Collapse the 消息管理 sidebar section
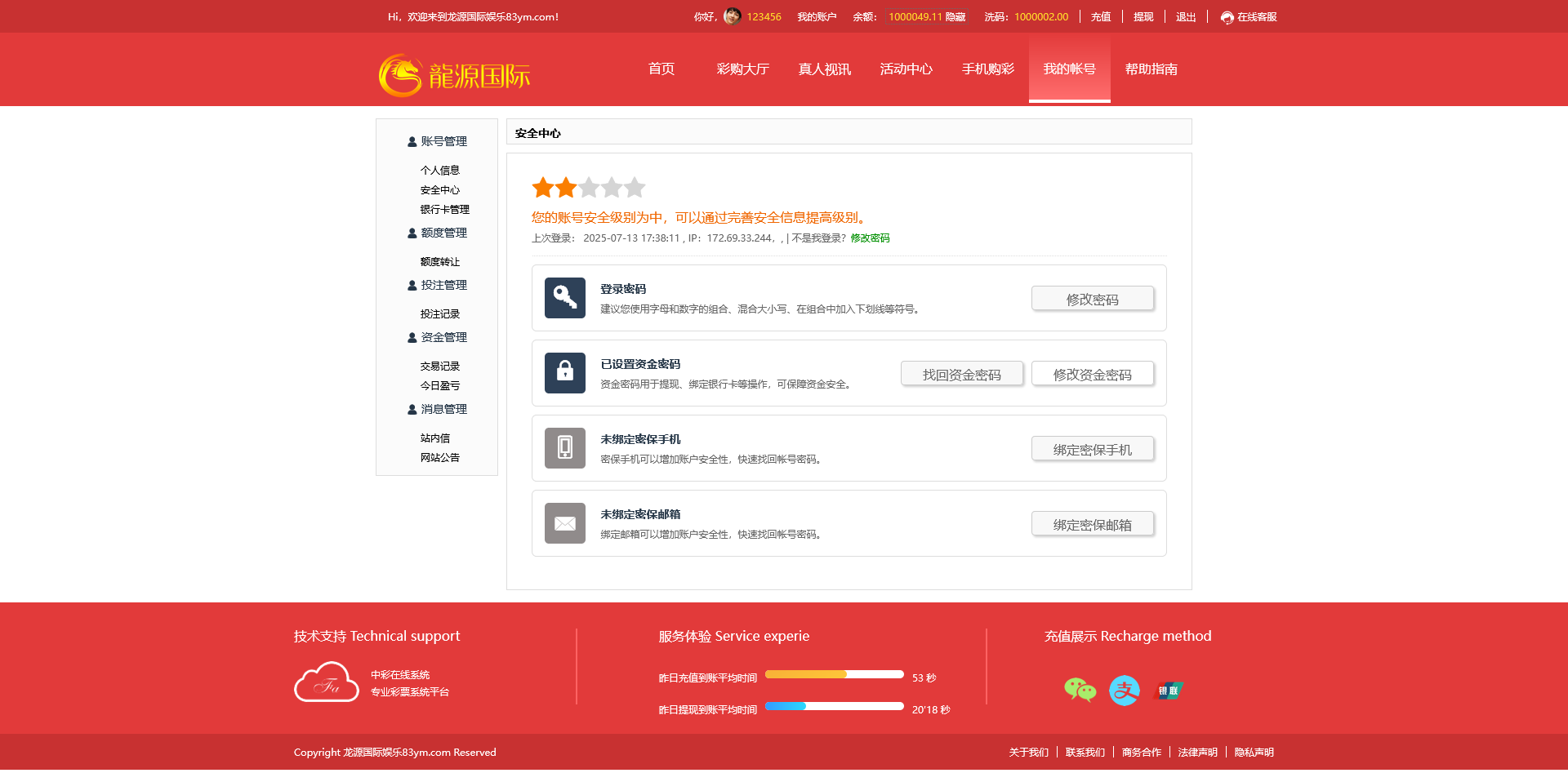 point(438,409)
